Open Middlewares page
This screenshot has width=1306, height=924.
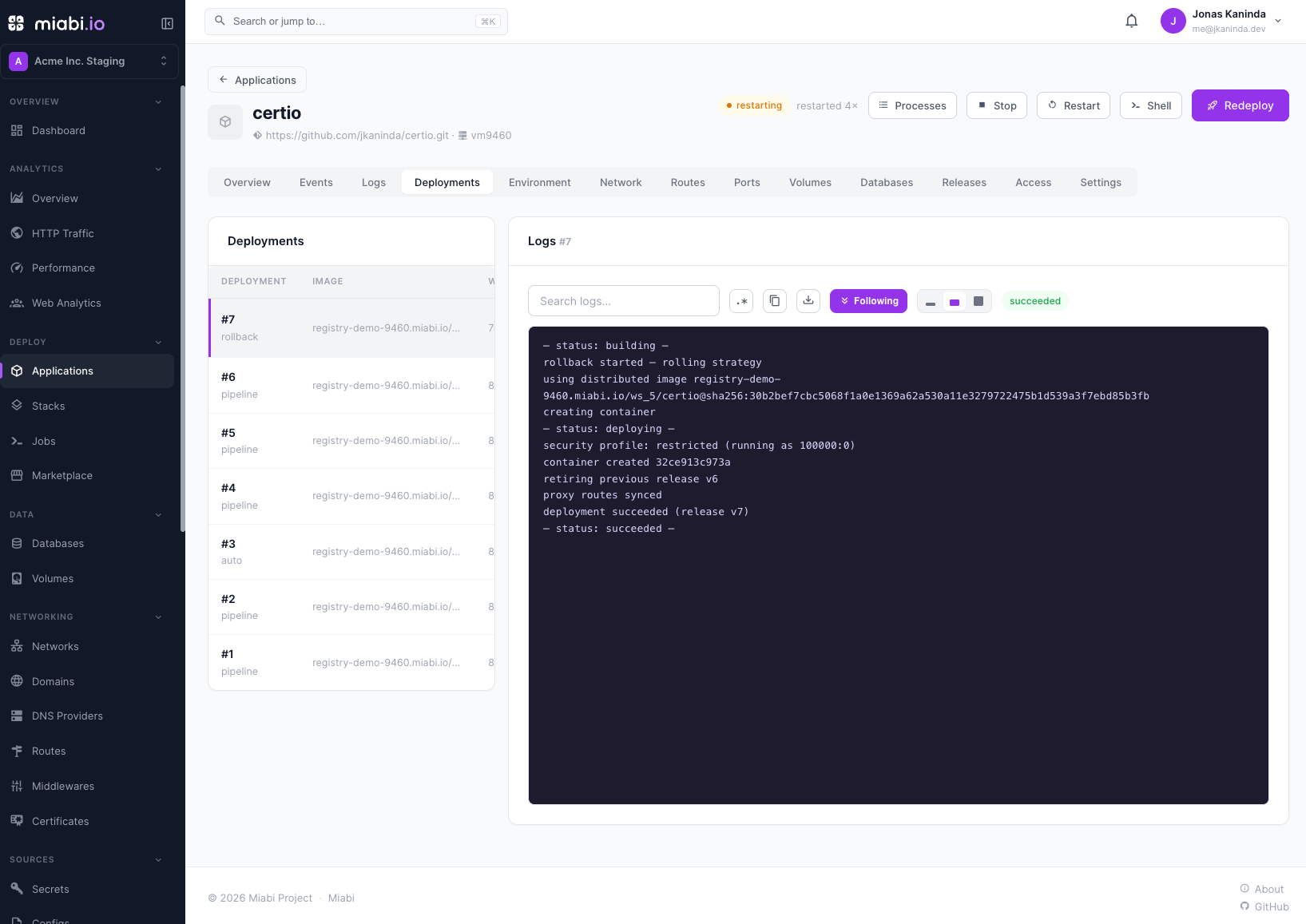click(87, 787)
